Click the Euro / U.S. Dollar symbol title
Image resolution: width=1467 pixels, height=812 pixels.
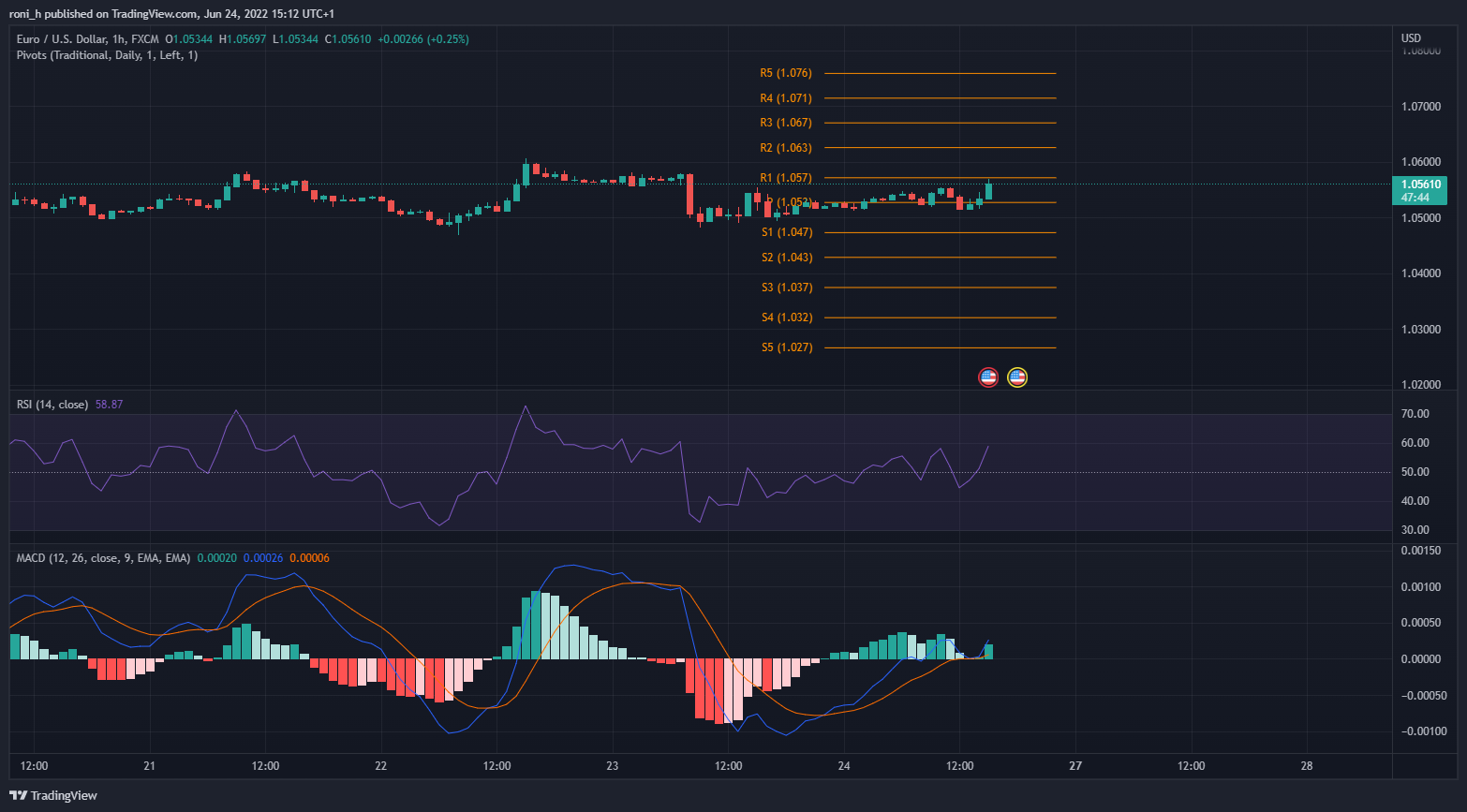pos(72,39)
